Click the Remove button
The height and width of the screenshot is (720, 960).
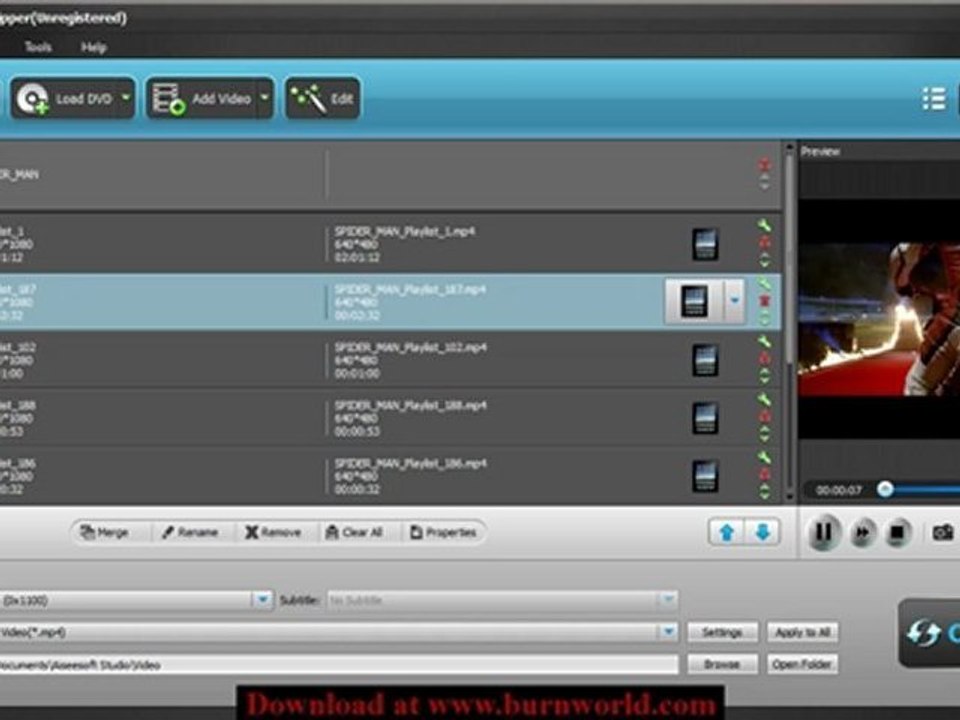click(272, 532)
